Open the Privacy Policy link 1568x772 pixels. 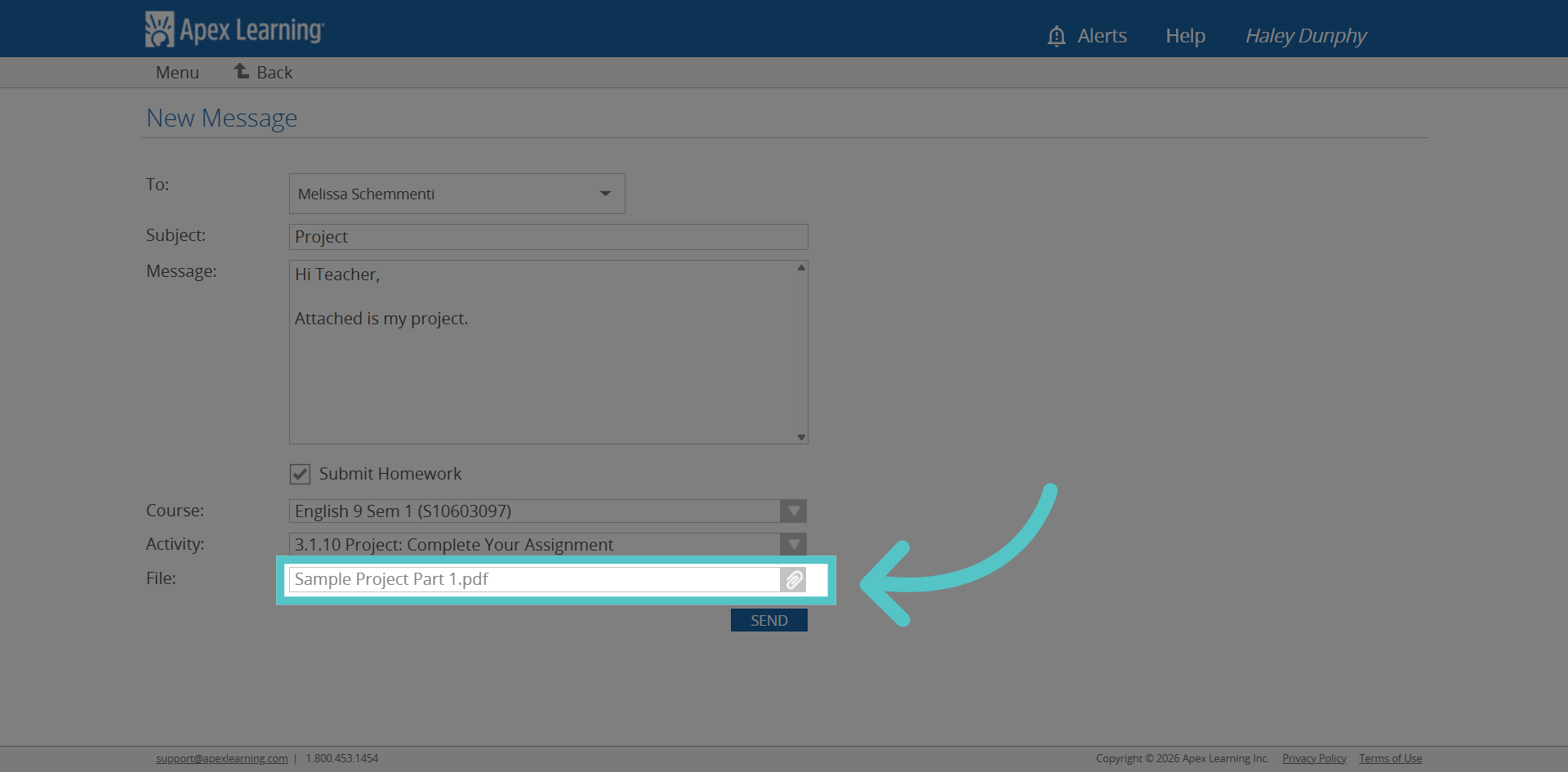point(1314,758)
